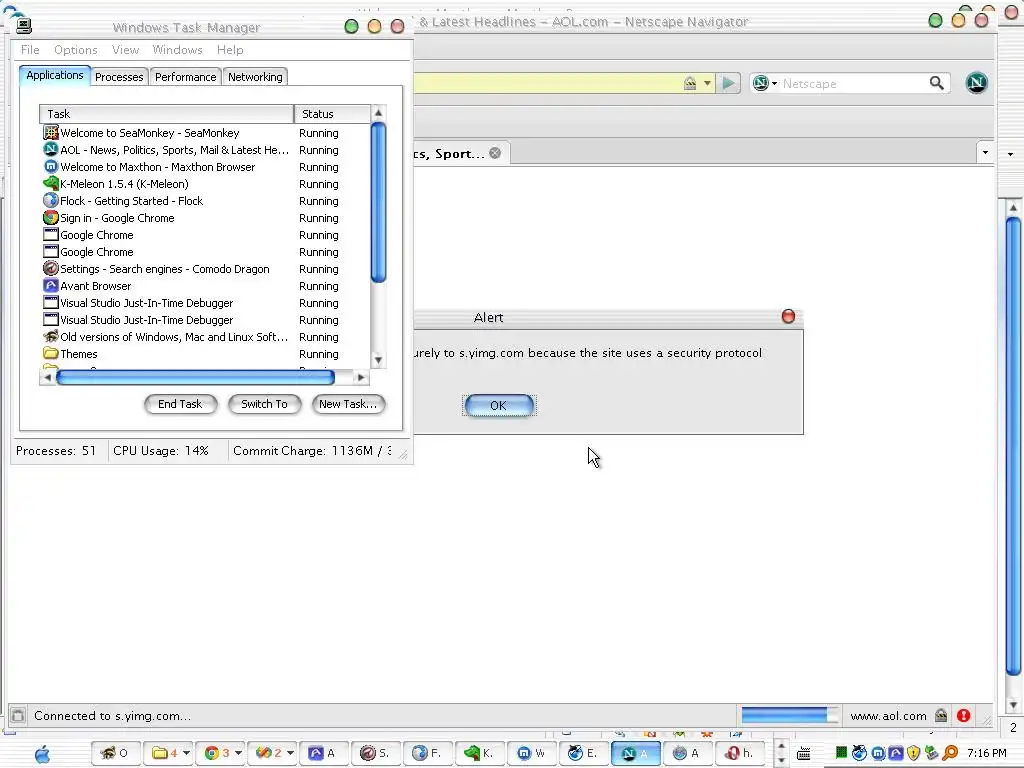Open the folder group on the taskbar
Screen dimensions: 1024x768
coord(166,753)
